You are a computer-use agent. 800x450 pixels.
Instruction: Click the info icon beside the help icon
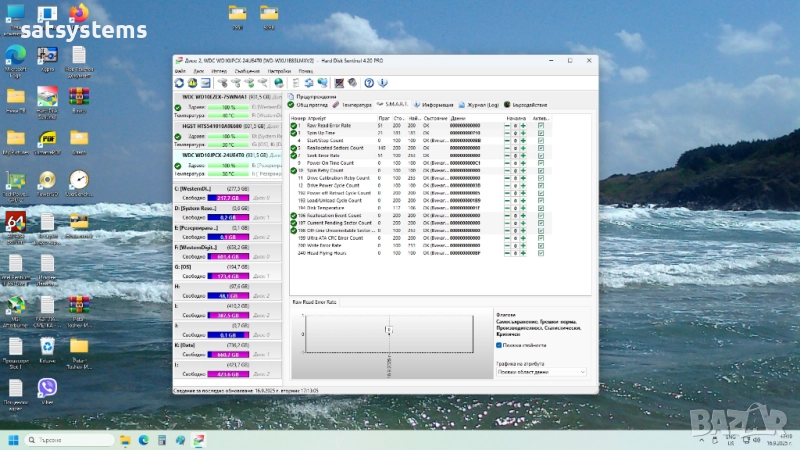[x=382, y=82]
